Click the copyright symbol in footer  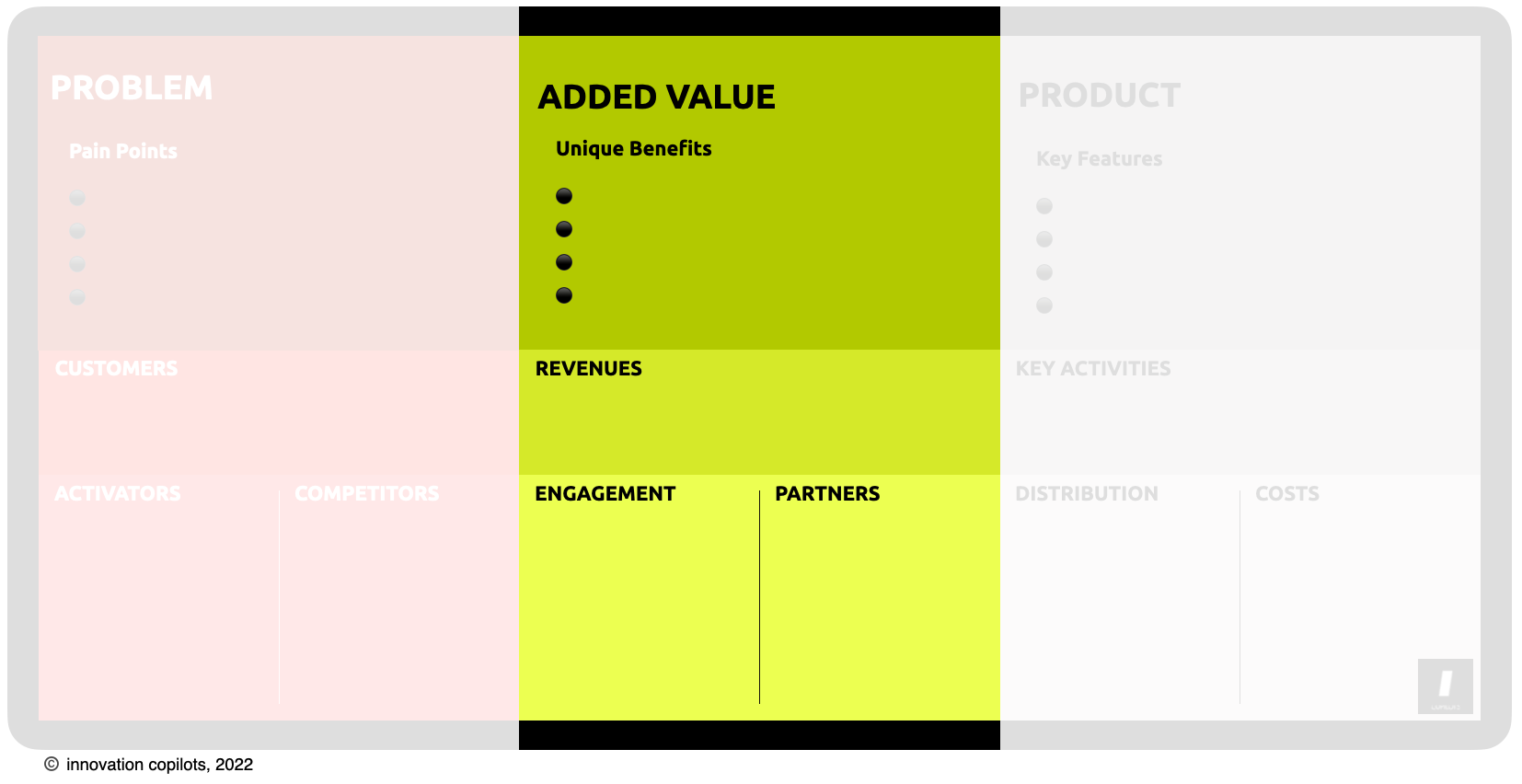click(x=52, y=764)
